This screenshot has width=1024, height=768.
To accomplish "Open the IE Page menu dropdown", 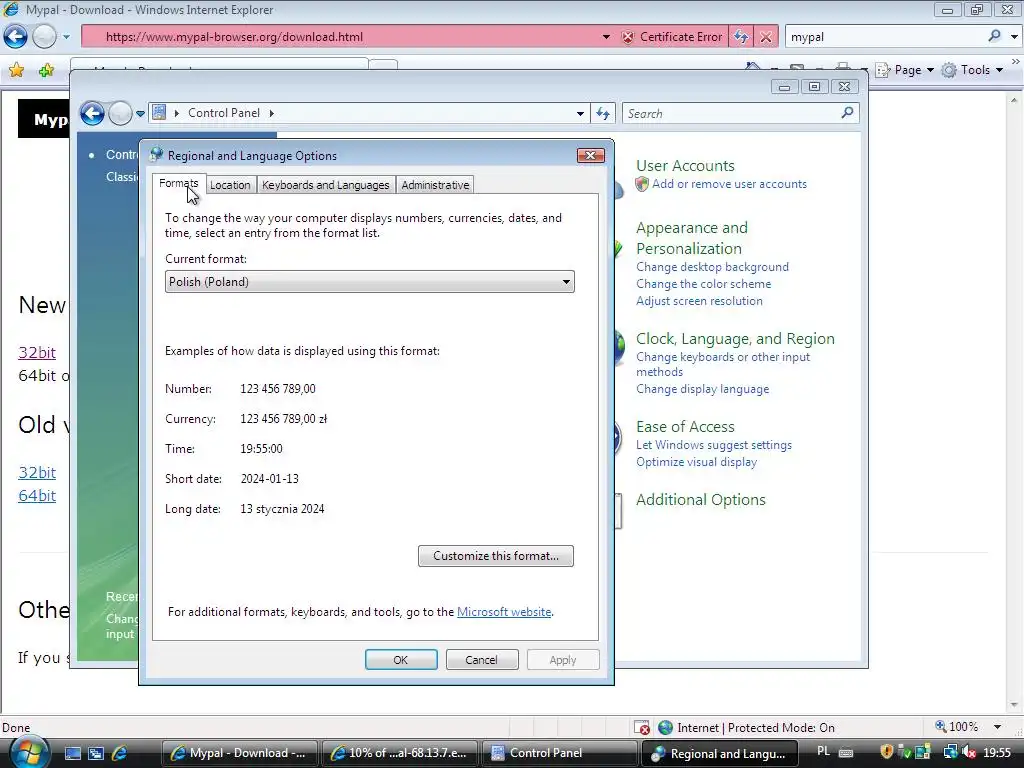I will pyautogui.click(x=930, y=70).
